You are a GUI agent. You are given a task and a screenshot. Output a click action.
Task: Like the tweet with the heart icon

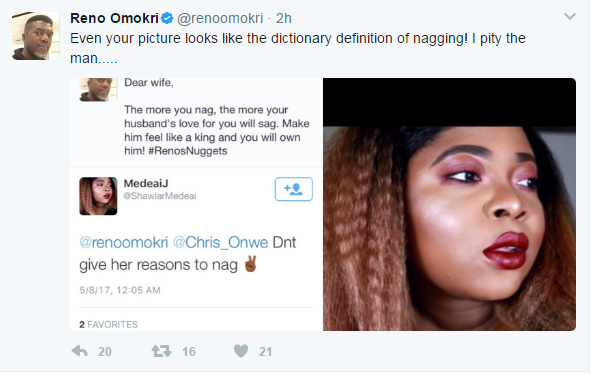point(241,351)
